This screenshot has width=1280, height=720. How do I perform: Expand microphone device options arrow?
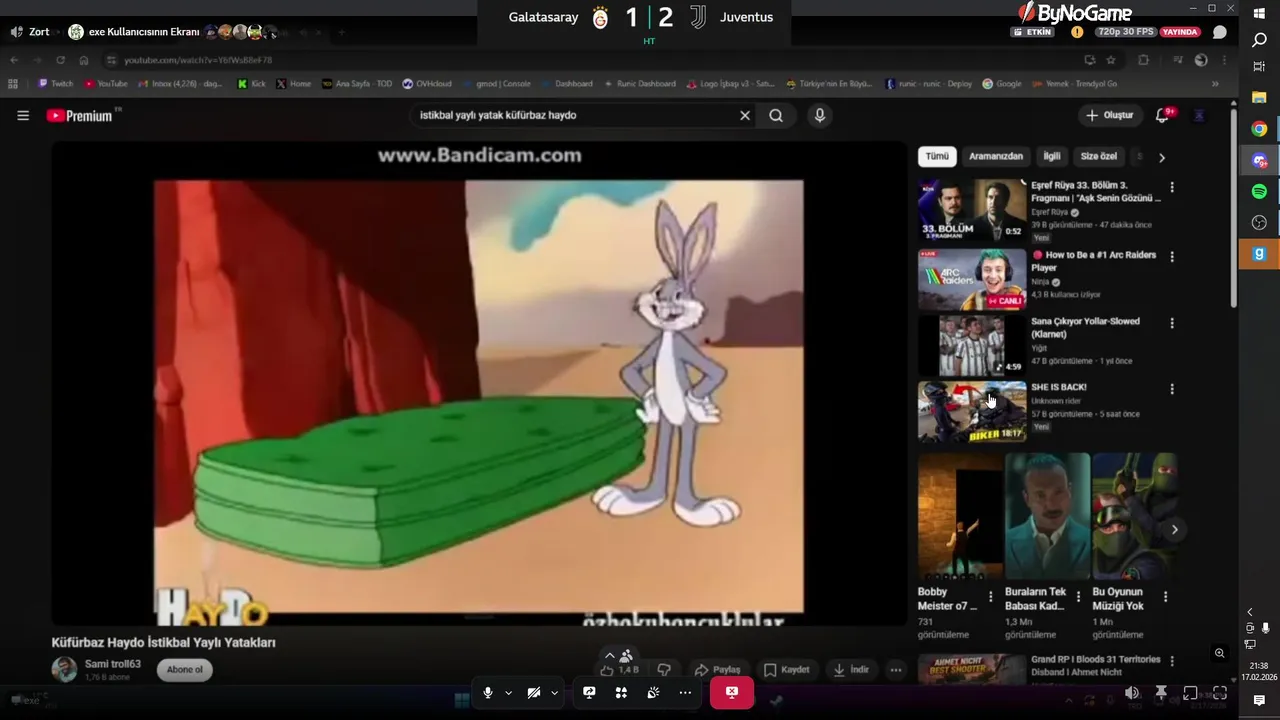[x=508, y=693]
